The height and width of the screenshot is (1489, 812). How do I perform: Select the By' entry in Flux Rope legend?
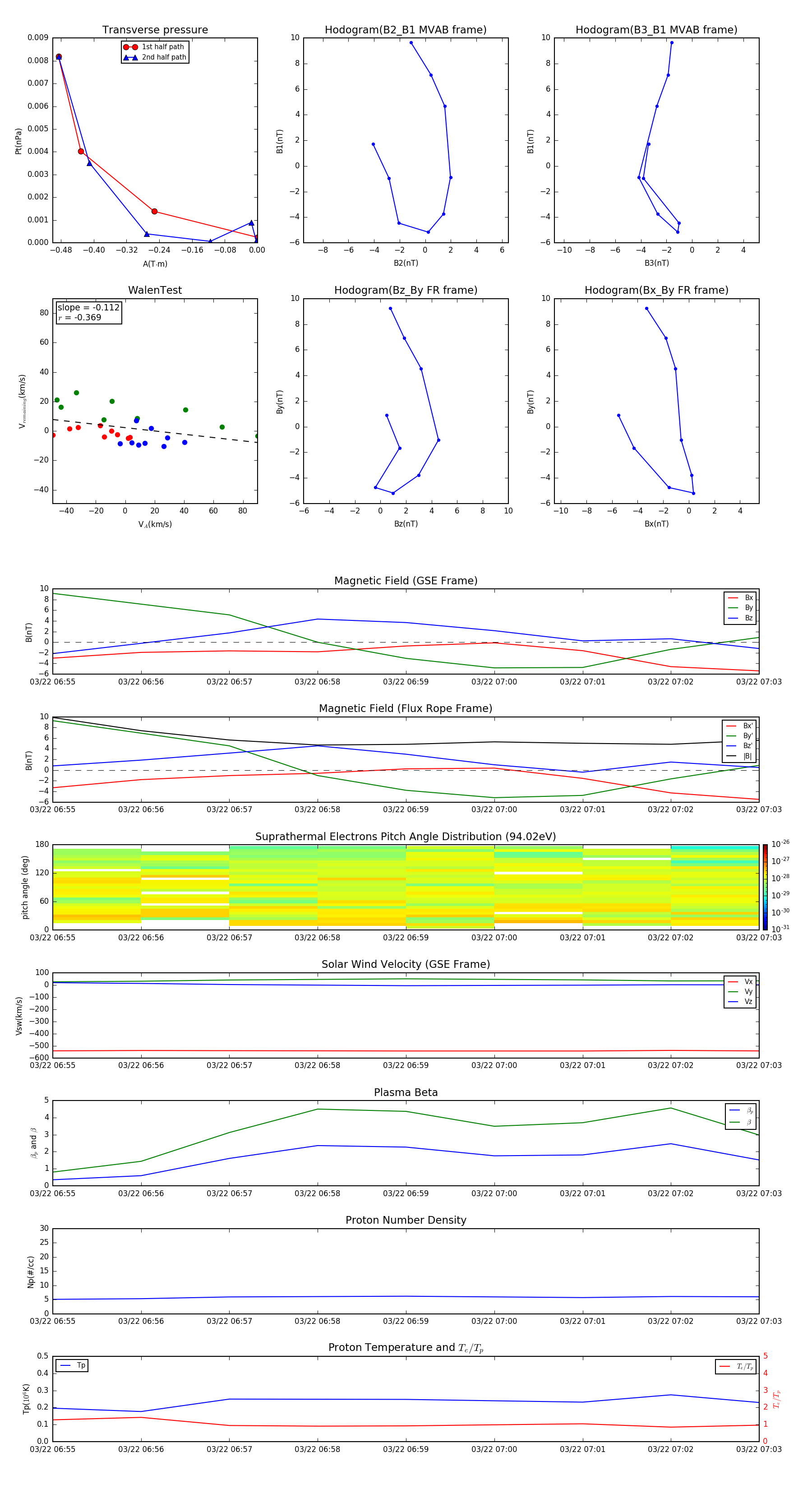click(x=740, y=736)
